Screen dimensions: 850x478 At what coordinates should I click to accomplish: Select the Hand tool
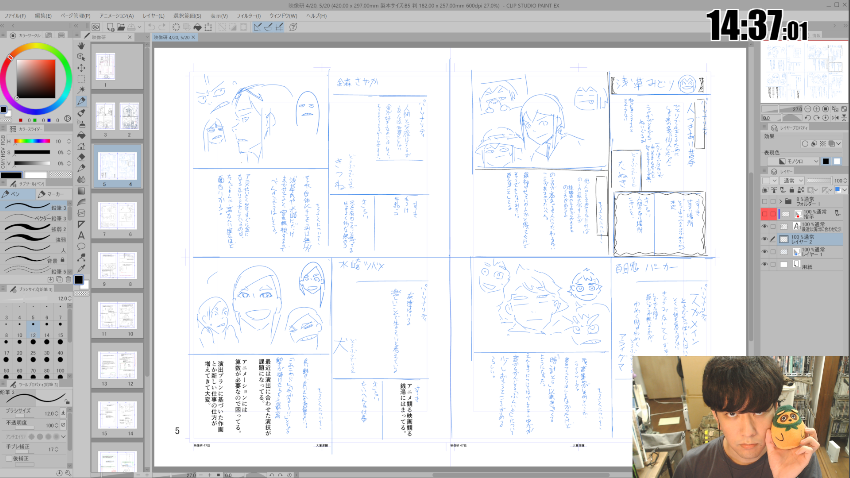[81, 46]
